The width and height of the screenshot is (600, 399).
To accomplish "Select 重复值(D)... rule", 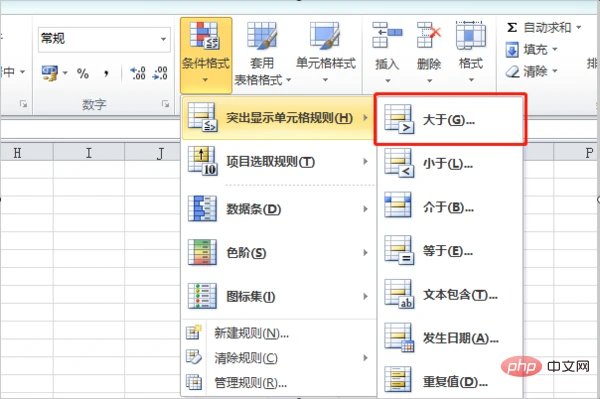I will pos(450,381).
